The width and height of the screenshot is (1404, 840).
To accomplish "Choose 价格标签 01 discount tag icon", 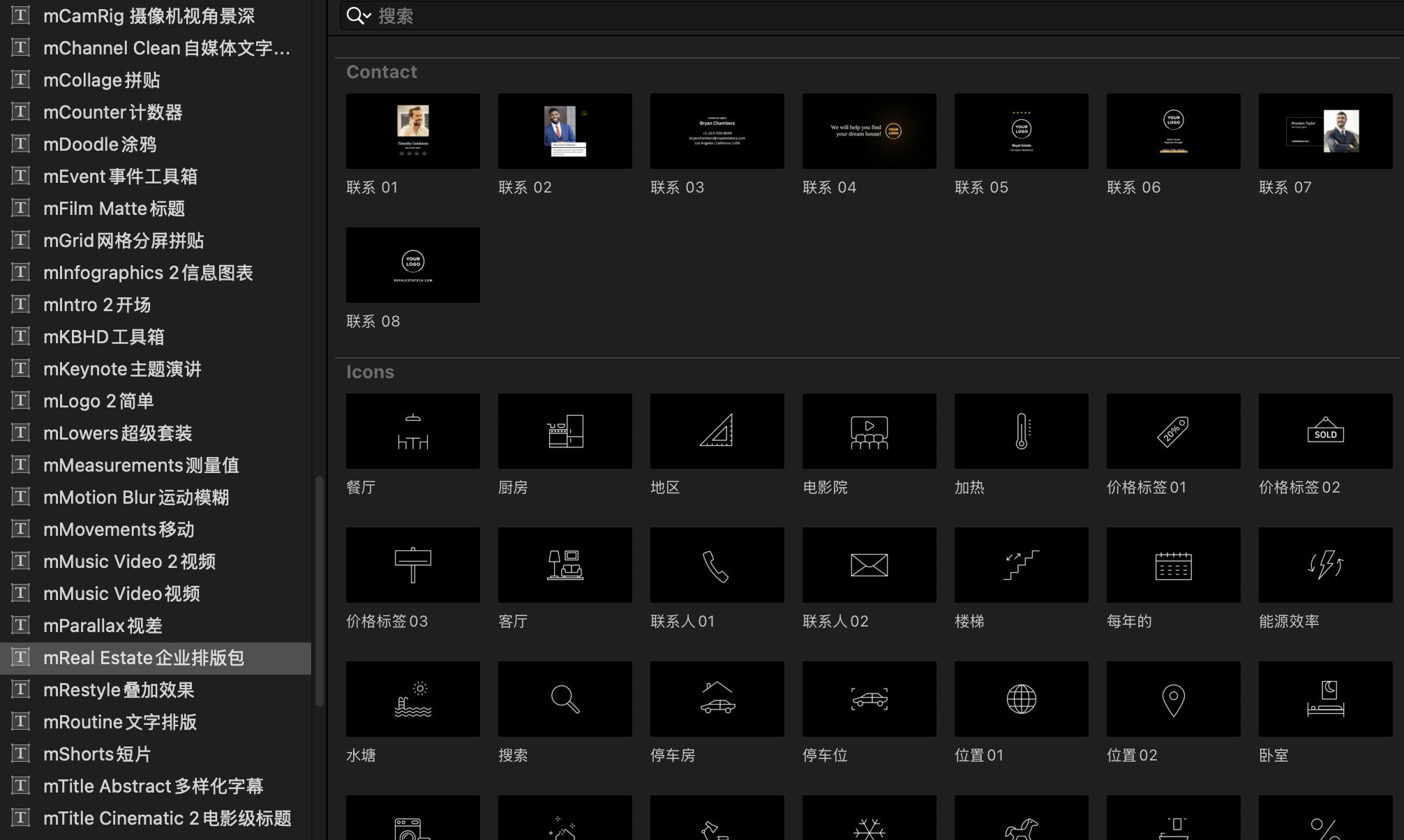I will 1174,431.
